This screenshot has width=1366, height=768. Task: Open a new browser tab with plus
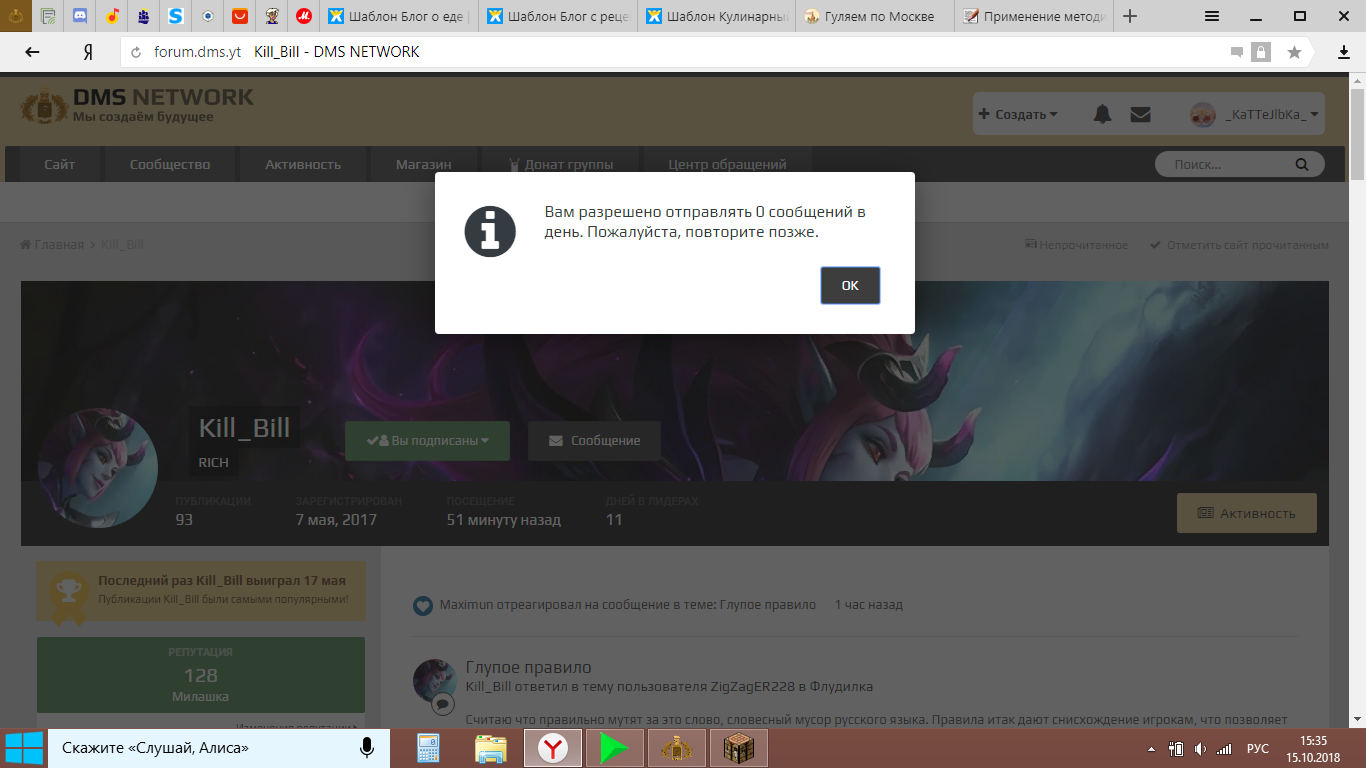pos(1130,16)
